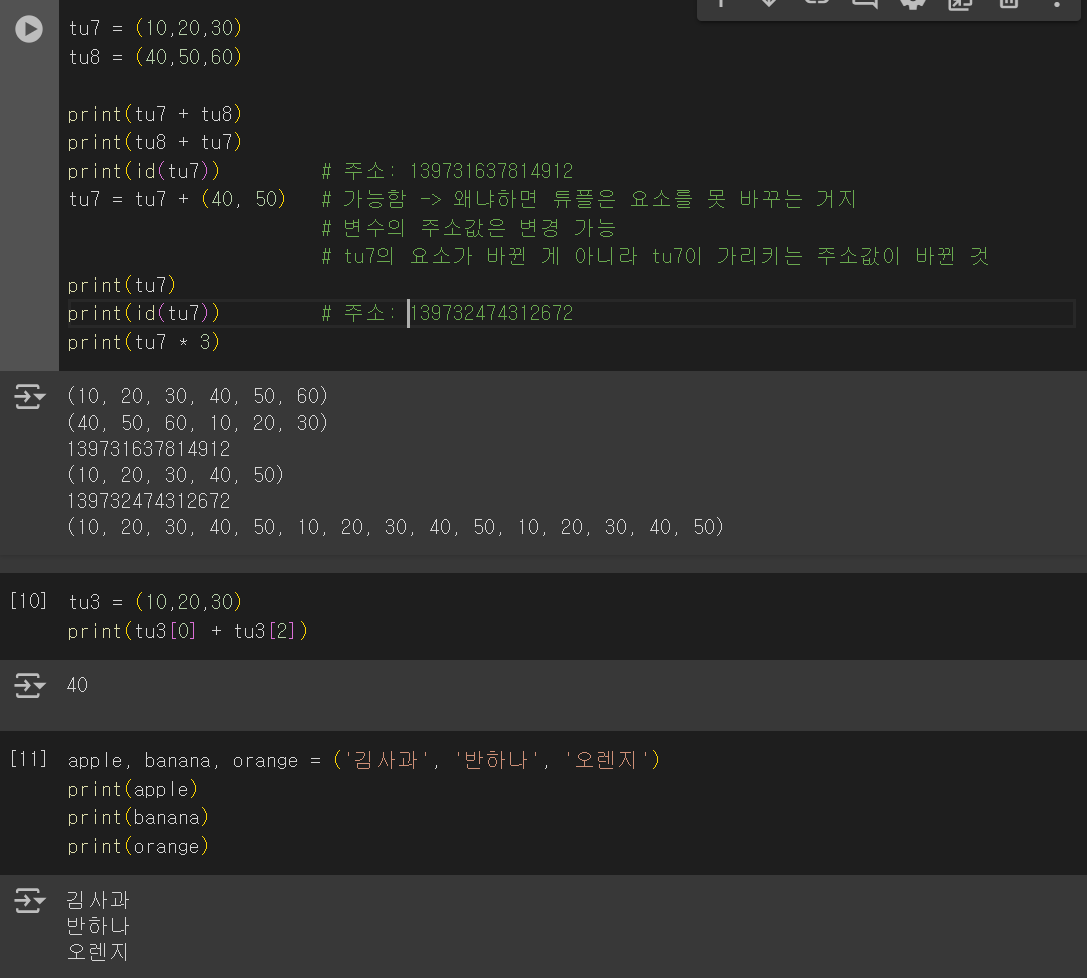Screen dimensions: 1087x978
Task: Click the comment starting with 가능함 -> 왜냐하면
Action: click(589, 200)
